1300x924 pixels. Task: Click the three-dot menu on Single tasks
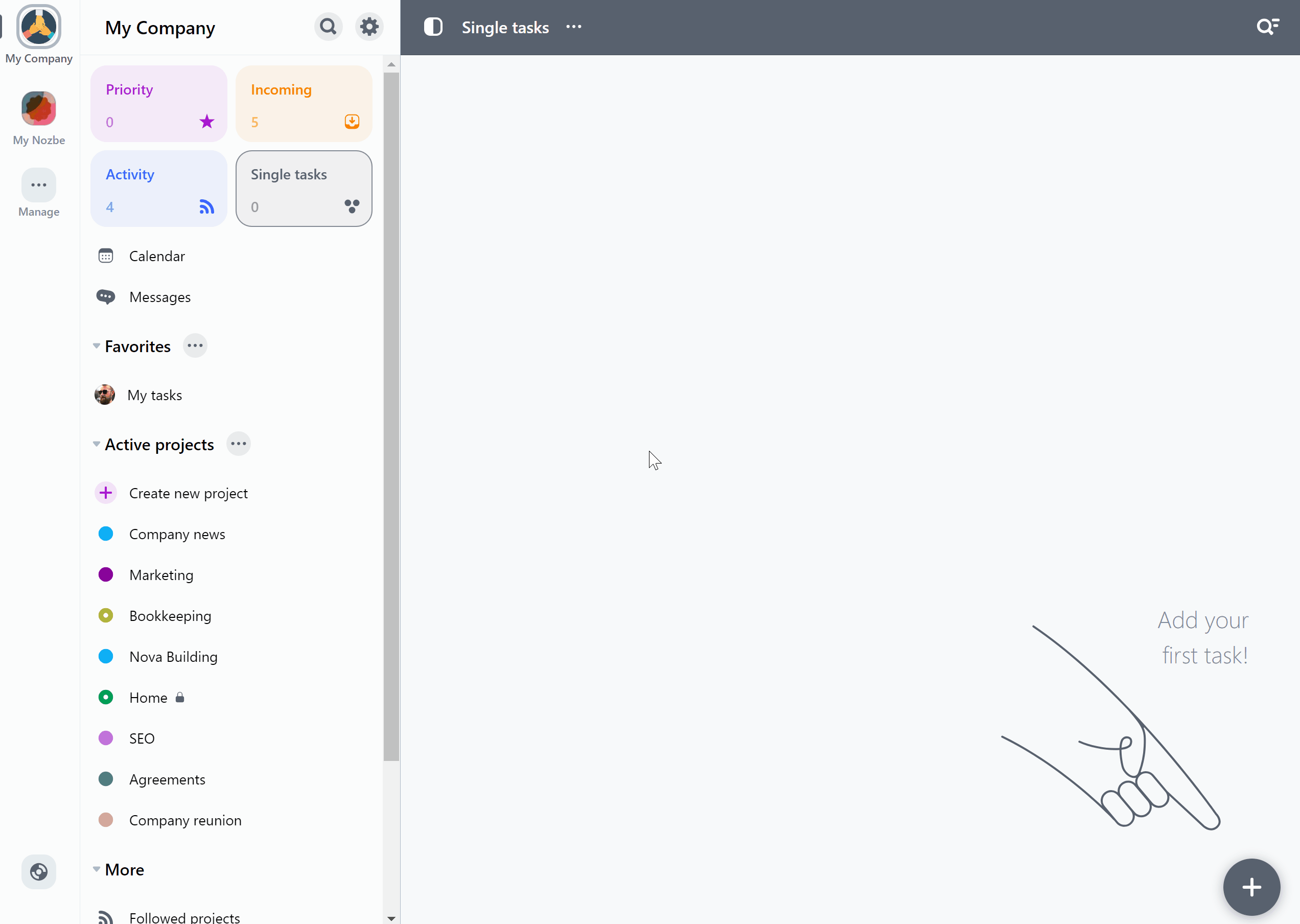click(573, 27)
